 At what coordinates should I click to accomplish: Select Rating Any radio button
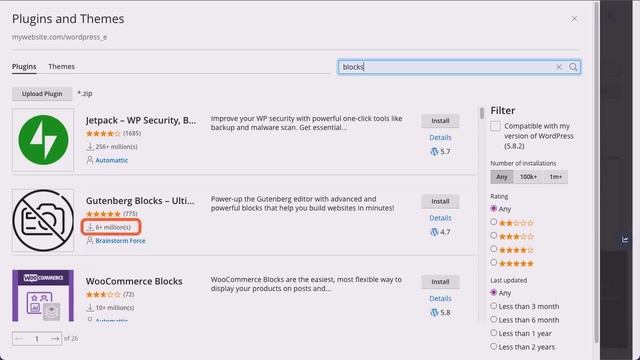(493, 209)
